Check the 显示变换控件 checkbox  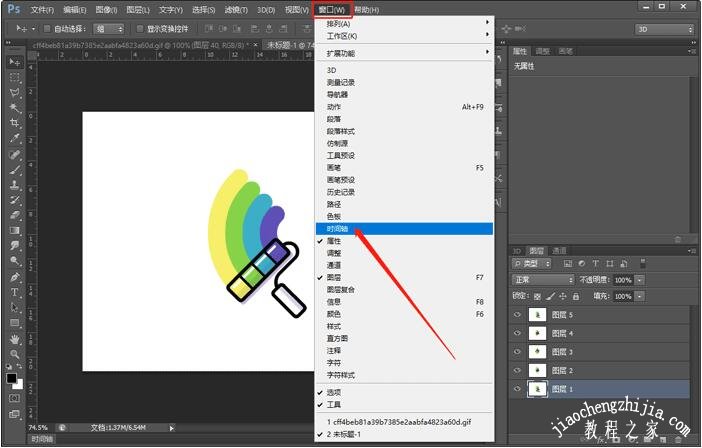coord(138,29)
